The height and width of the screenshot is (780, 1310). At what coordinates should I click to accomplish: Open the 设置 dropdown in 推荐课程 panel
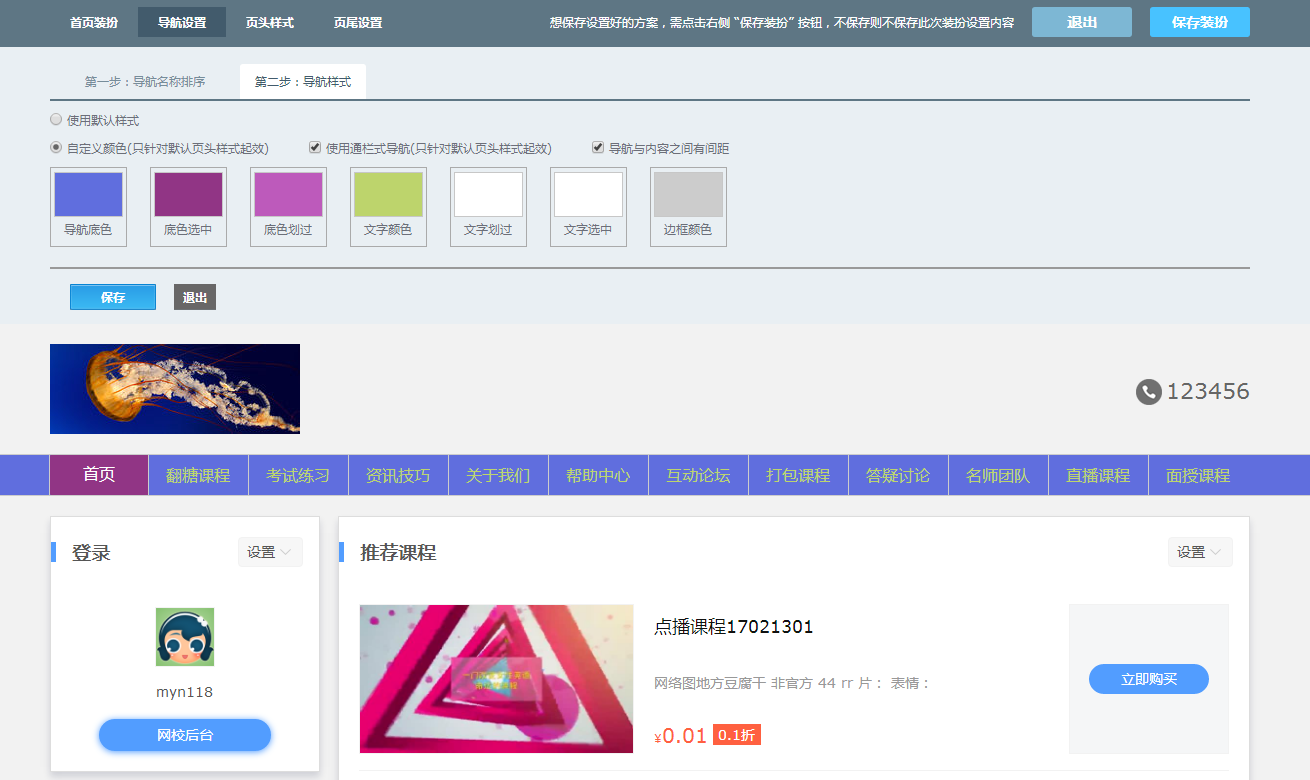[x=1200, y=552]
